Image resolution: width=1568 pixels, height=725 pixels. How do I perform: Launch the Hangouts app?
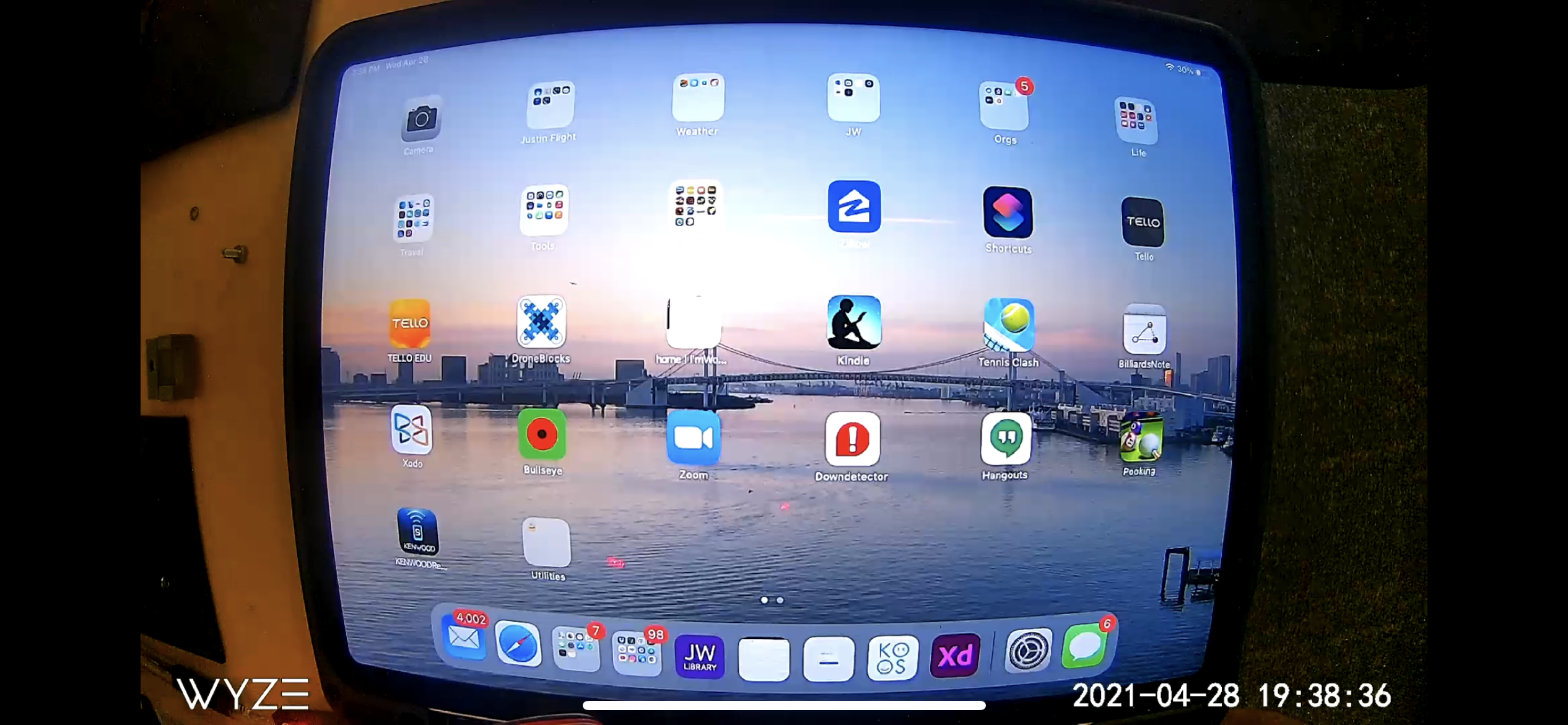(x=1006, y=438)
